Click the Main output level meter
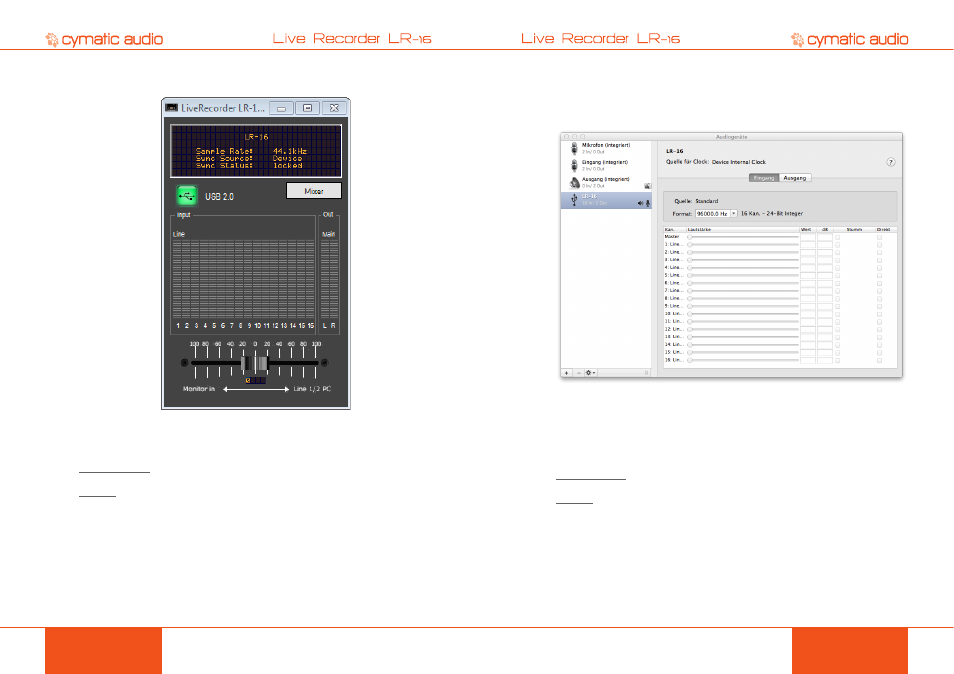Viewport: 954px width, 674px height. (x=329, y=279)
